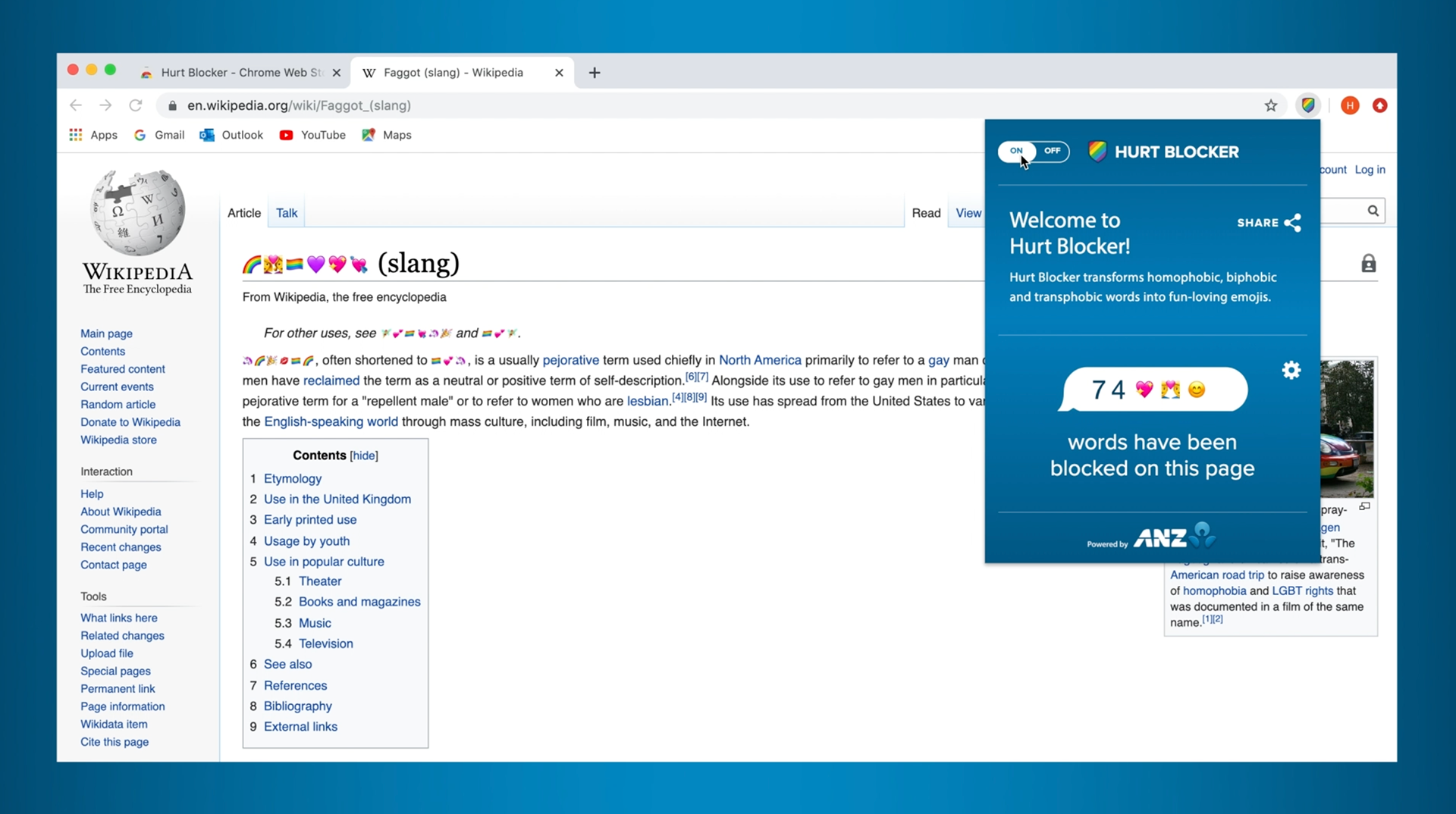Open the YouTube bookmark
The image size is (1456, 814).
point(312,135)
